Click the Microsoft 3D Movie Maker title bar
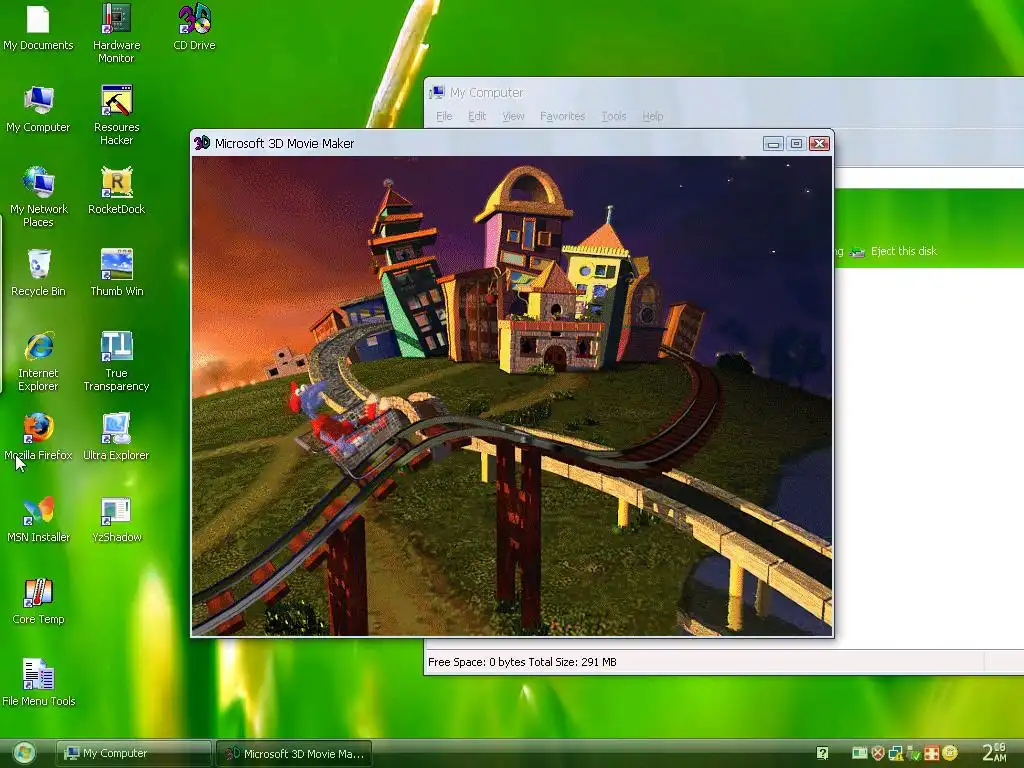The height and width of the screenshot is (768, 1024). coord(512,143)
